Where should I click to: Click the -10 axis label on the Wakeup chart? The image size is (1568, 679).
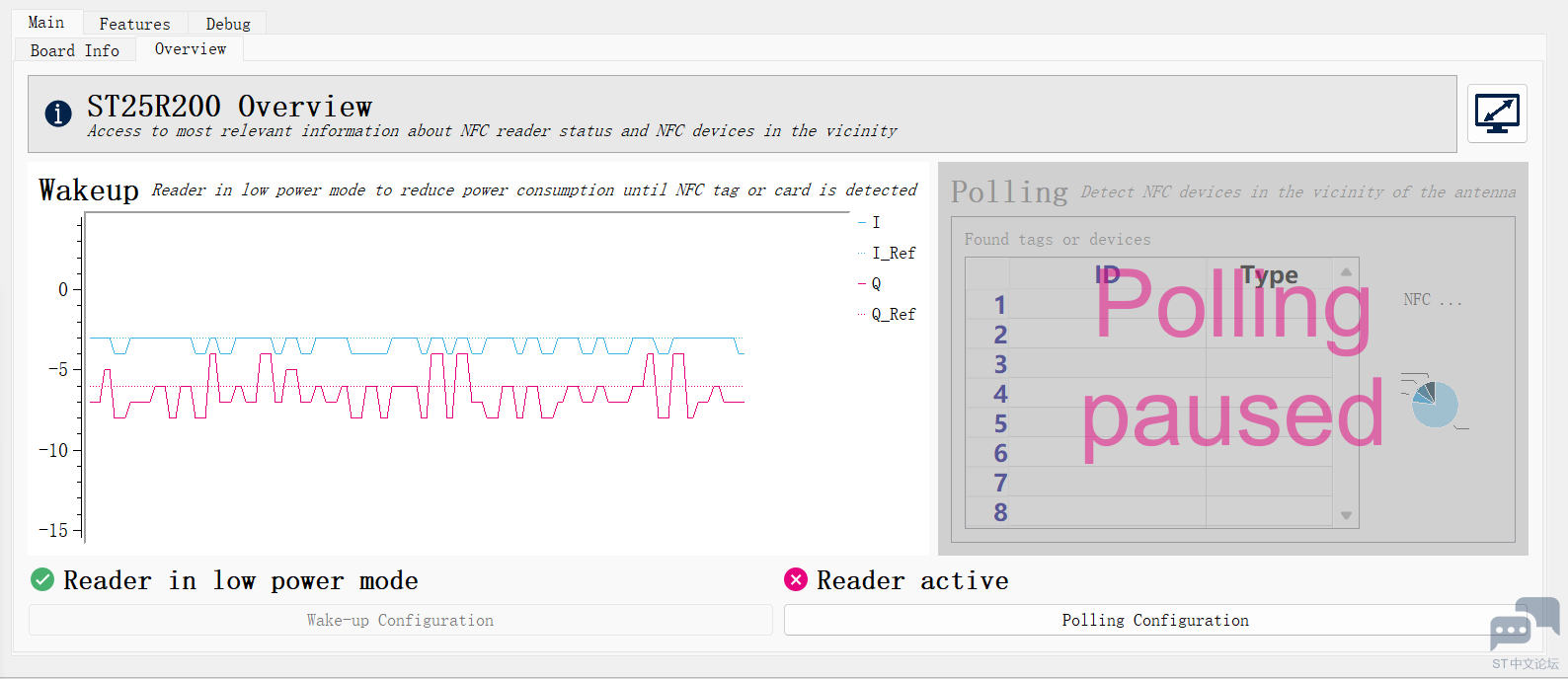[x=53, y=450]
